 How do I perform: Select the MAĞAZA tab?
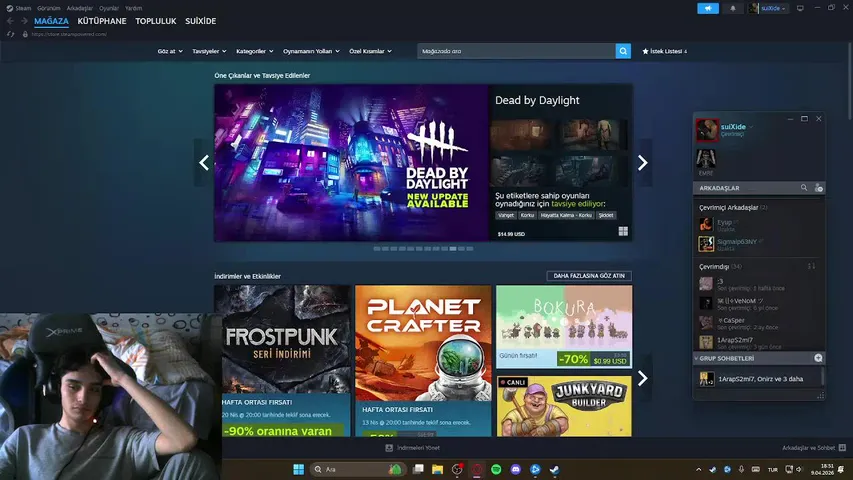[51, 21]
